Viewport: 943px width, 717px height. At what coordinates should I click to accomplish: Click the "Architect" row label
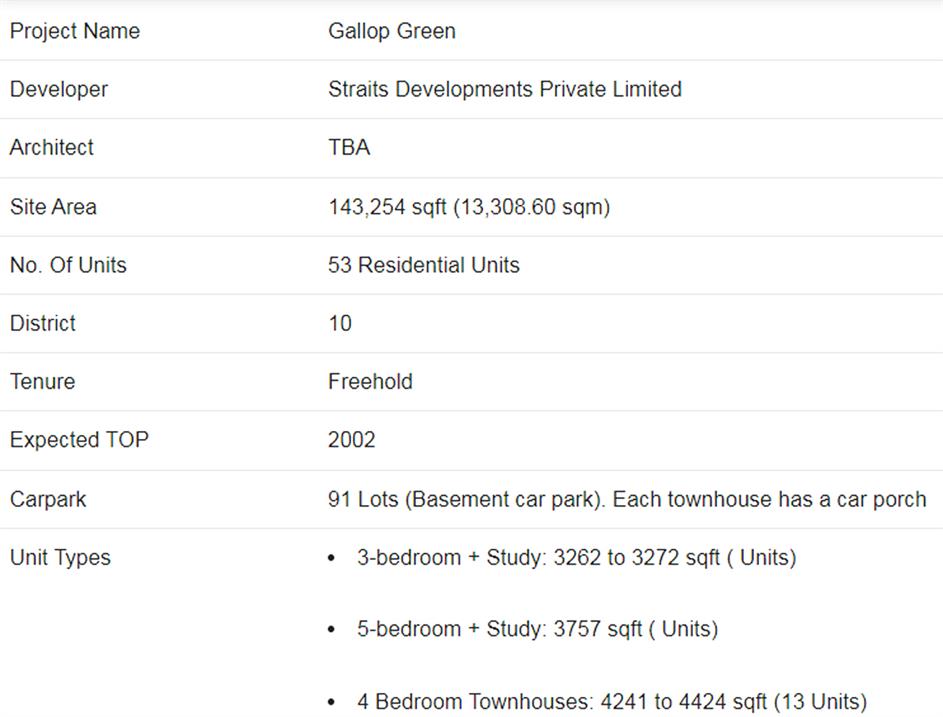coord(52,147)
